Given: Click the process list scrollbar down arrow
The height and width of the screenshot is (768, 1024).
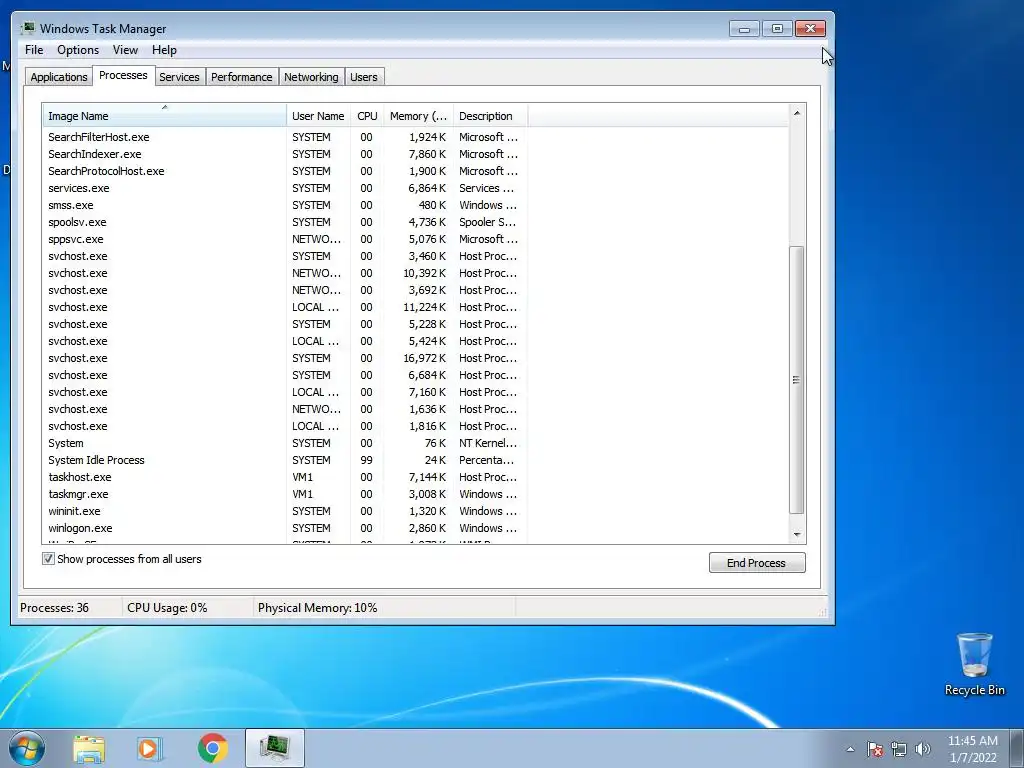Looking at the screenshot, I should (797, 534).
